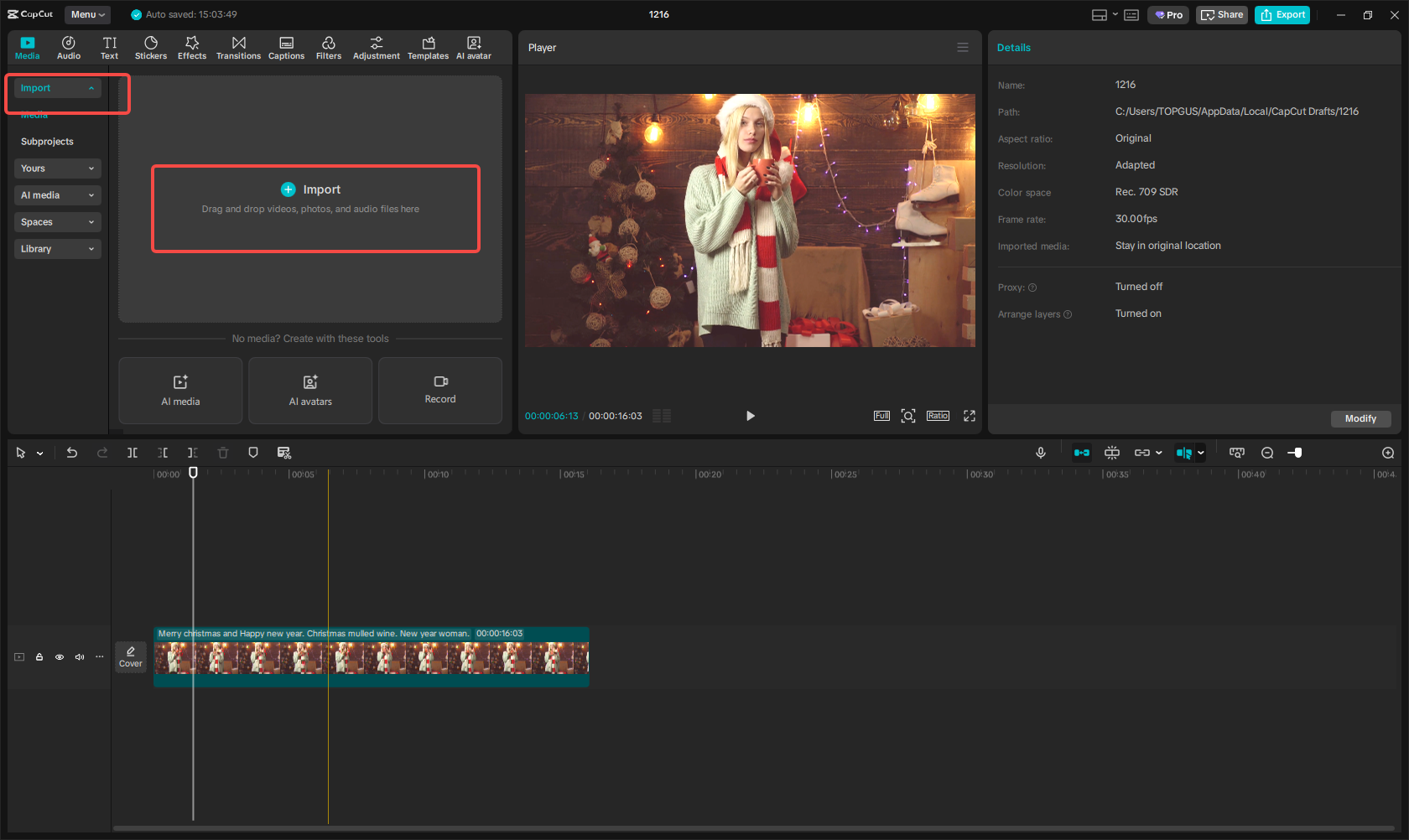Click the Undo icon above the timeline
The width and height of the screenshot is (1409, 840).
click(x=72, y=453)
